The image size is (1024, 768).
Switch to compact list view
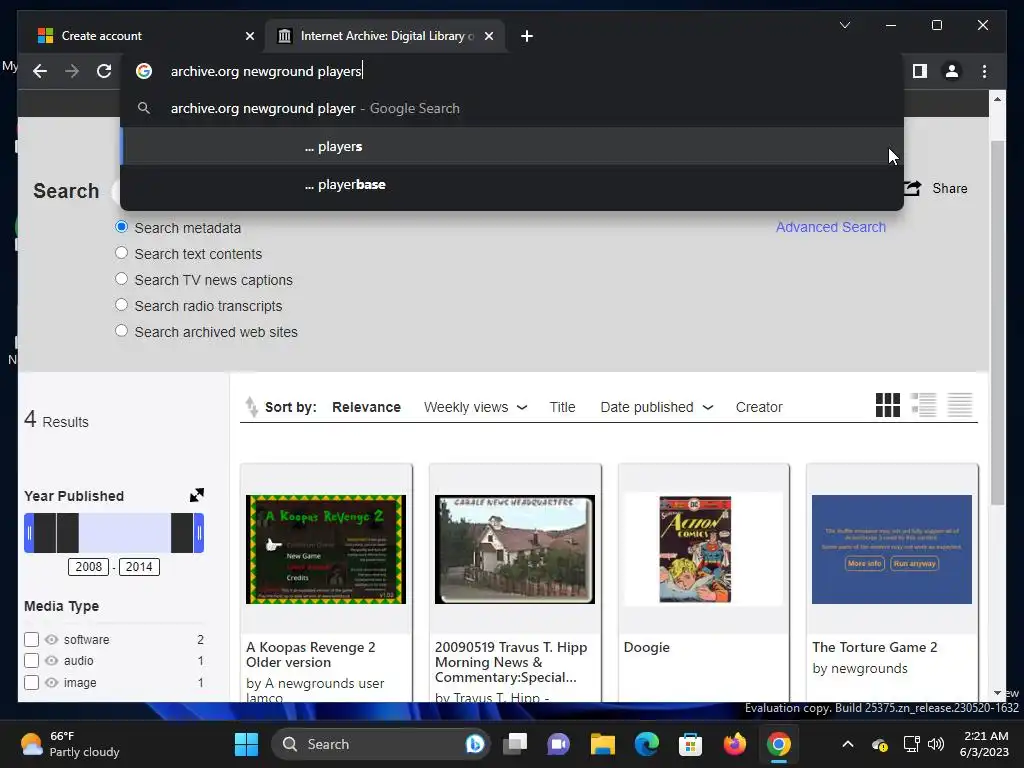tap(960, 405)
